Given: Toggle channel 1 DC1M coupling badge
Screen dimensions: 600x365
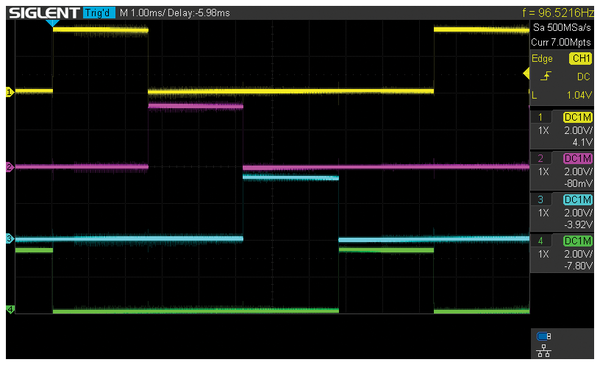Looking at the screenshot, I should (577, 117).
